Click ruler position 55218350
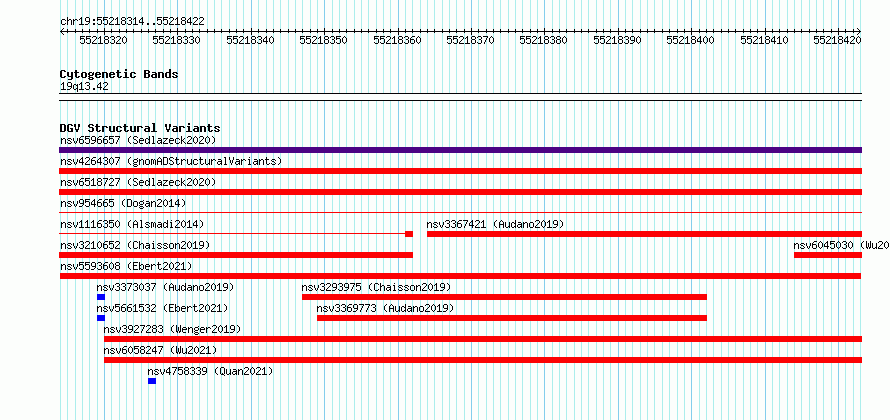 coord(324,40)
